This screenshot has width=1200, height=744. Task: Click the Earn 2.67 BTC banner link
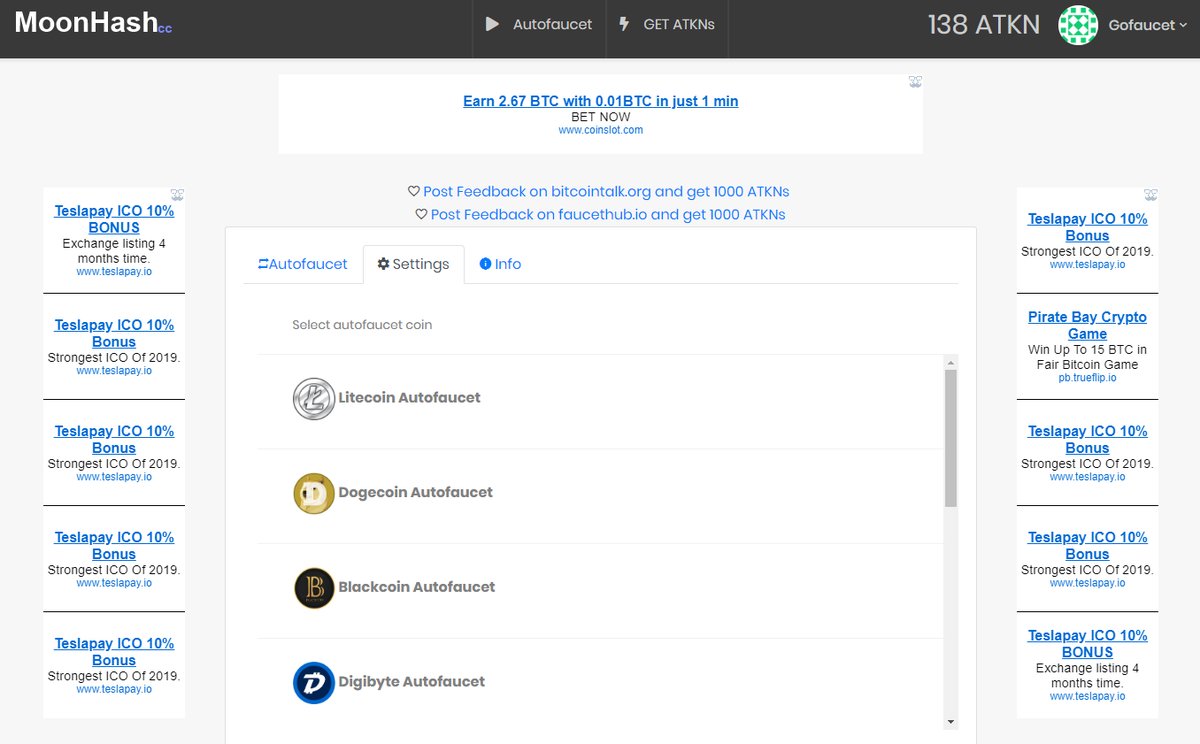[599, 100]
